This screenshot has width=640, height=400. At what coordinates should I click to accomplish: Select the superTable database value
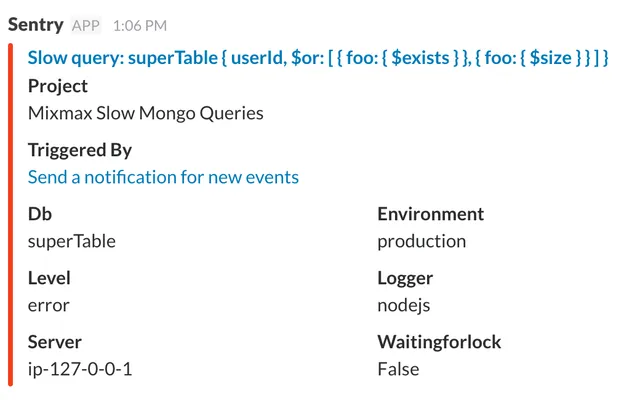[x=71, y=241]
